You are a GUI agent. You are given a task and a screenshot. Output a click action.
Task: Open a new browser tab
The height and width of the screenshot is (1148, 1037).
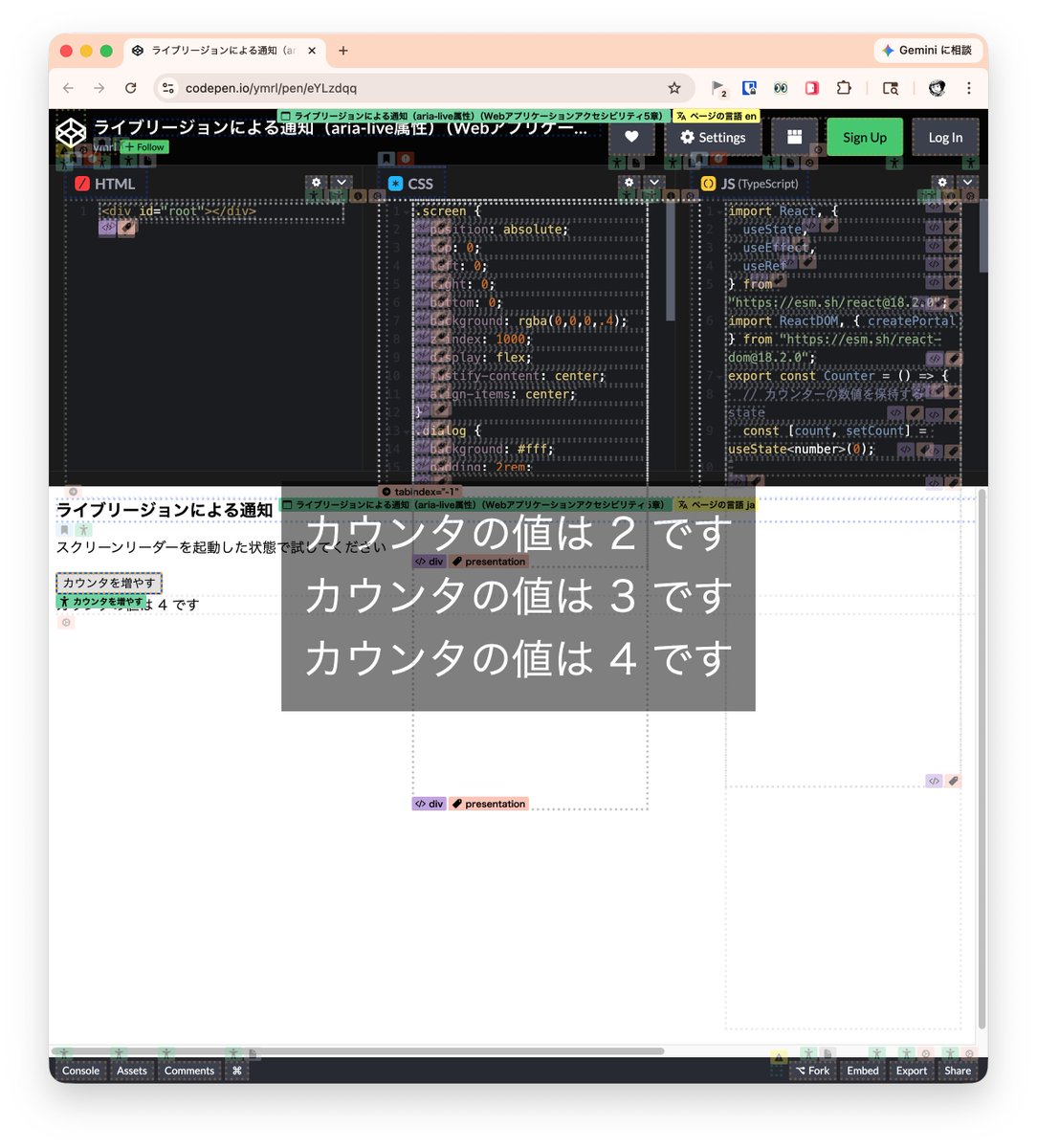(343, 51)
